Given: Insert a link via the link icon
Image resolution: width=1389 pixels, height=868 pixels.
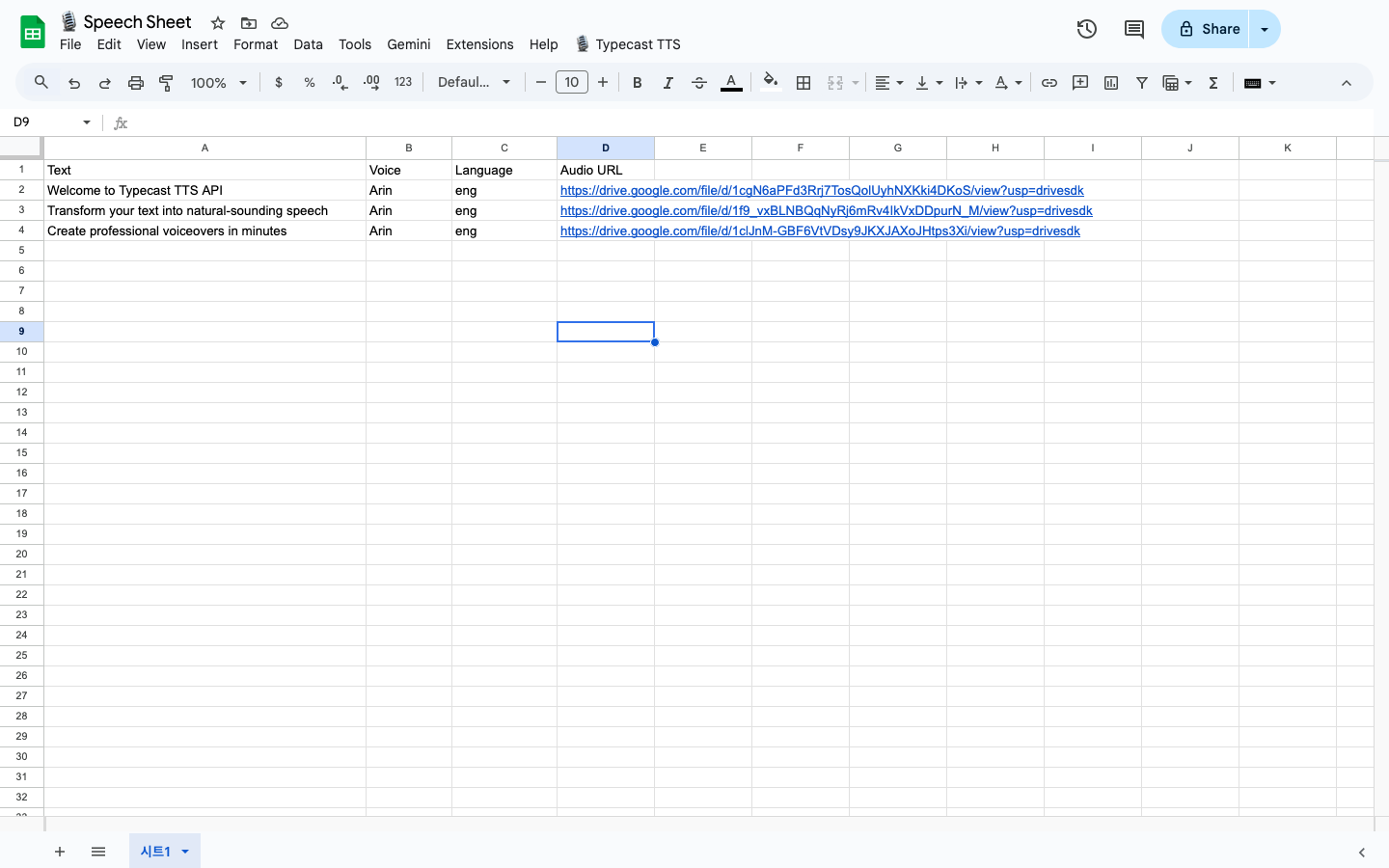Looking at the screenshot, I should tap(1049, 82).
